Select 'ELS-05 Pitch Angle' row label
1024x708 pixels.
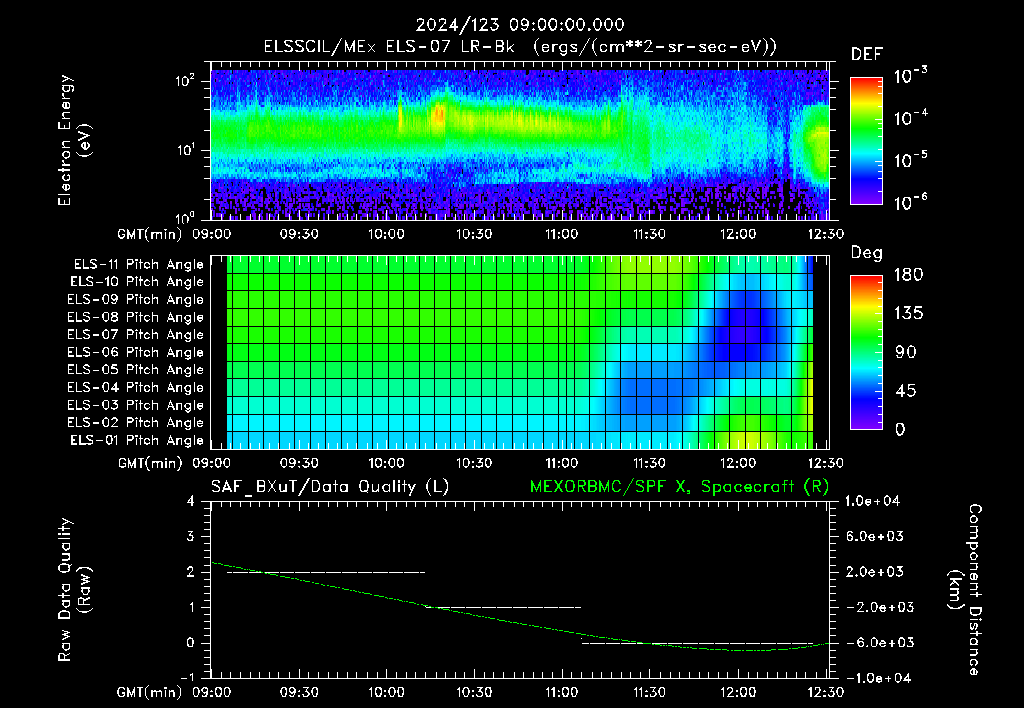pos(136,370)
